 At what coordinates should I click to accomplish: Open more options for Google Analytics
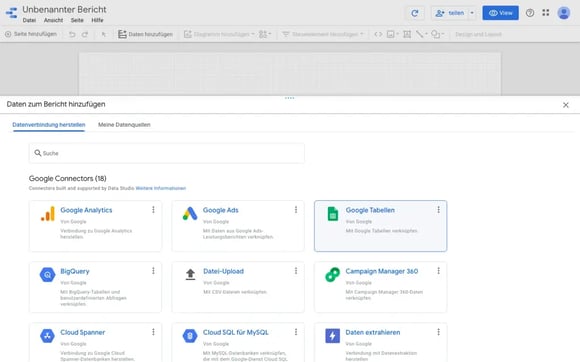pos(153,210)
